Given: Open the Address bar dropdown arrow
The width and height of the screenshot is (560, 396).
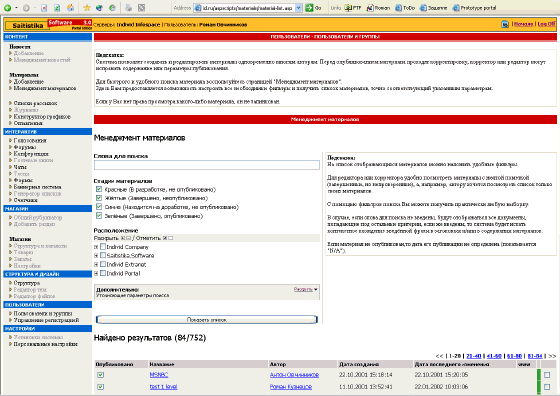Looking at the screenshot, I should 299,7.
